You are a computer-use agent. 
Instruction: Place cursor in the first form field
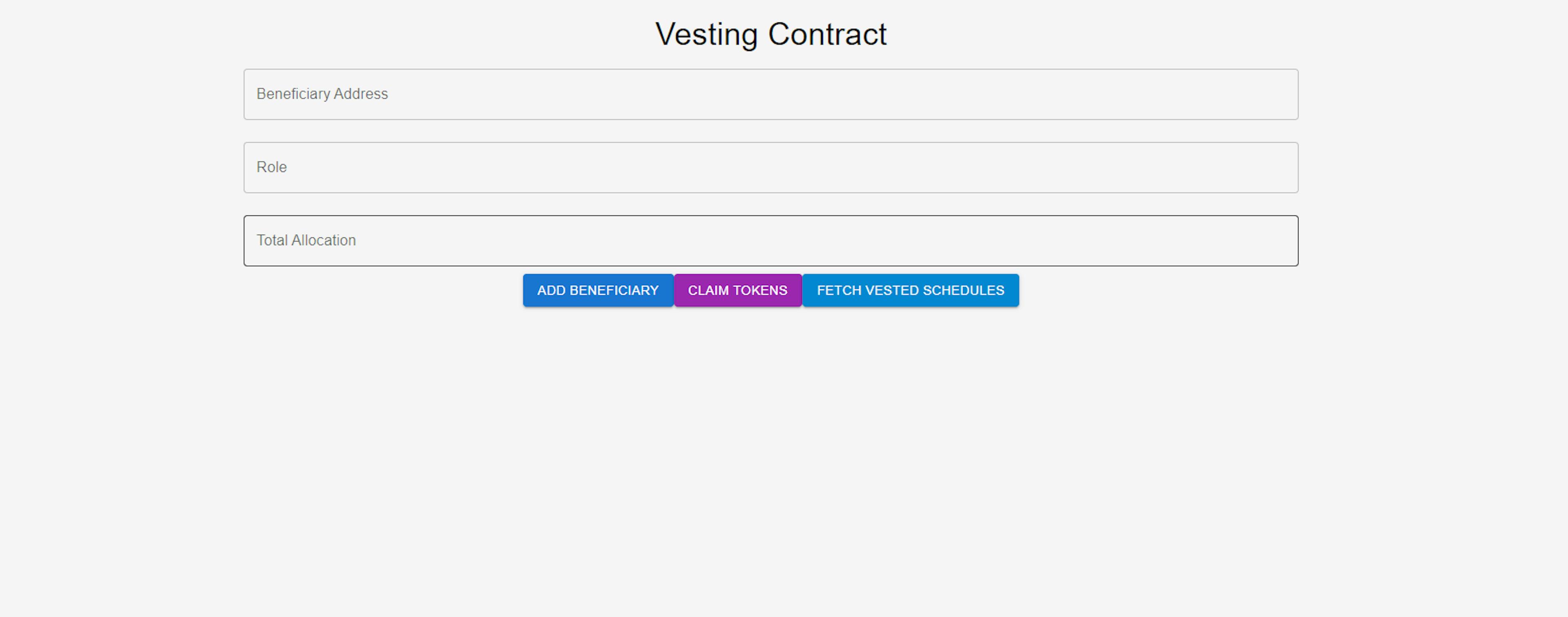coord(771,94)
